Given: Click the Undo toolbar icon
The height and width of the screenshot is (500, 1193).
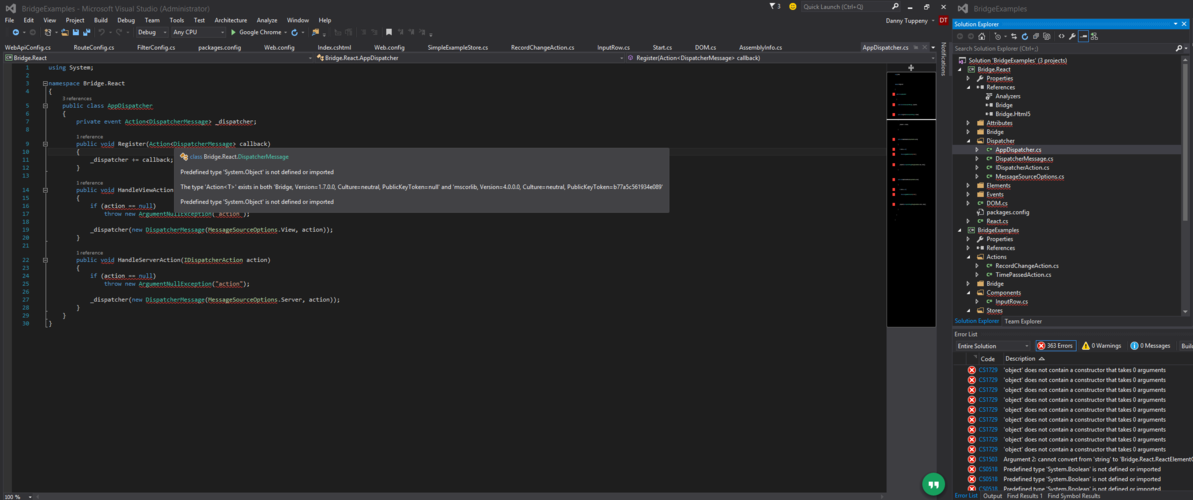Looking at the screenshot, I should pos(102,32).
